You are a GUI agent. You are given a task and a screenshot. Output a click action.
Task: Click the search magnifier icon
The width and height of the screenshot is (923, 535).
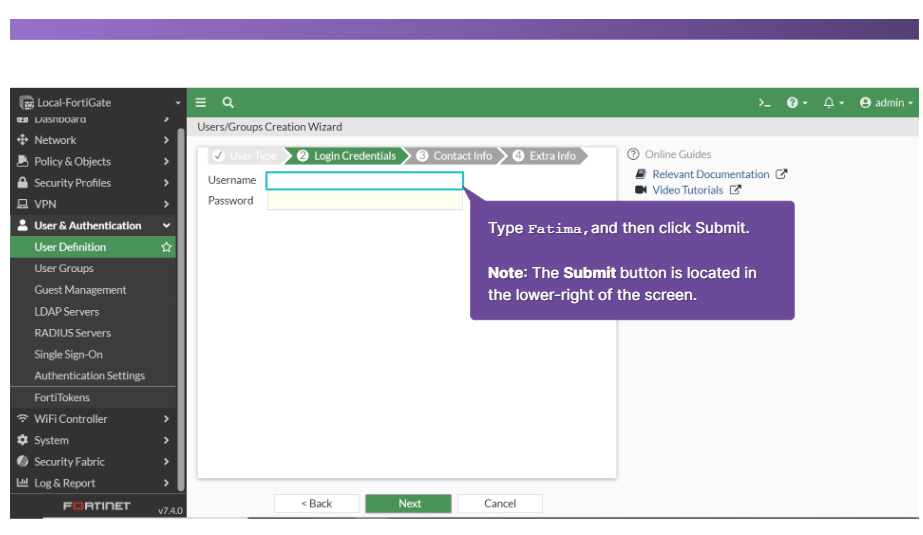click(228, 102)
